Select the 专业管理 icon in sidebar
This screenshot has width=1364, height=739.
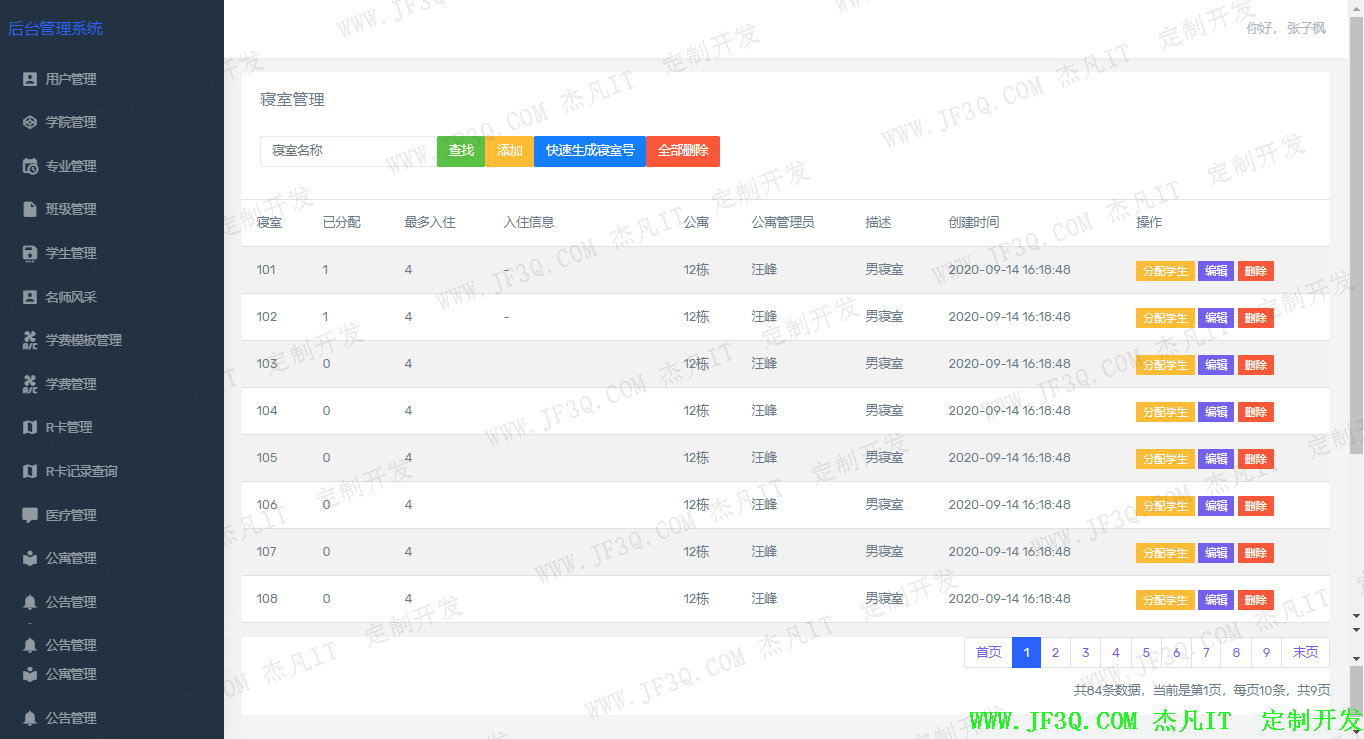[30, 166]
